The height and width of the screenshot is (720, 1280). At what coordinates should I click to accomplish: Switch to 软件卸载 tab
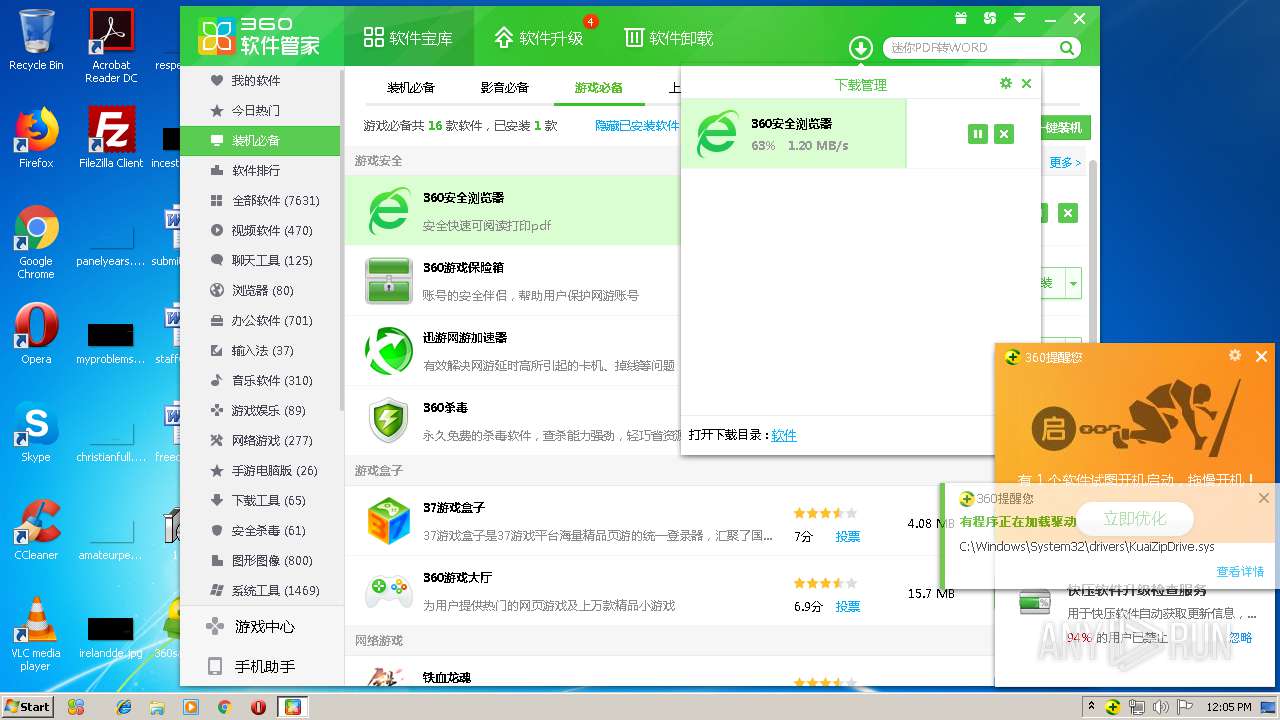[669, 38]
